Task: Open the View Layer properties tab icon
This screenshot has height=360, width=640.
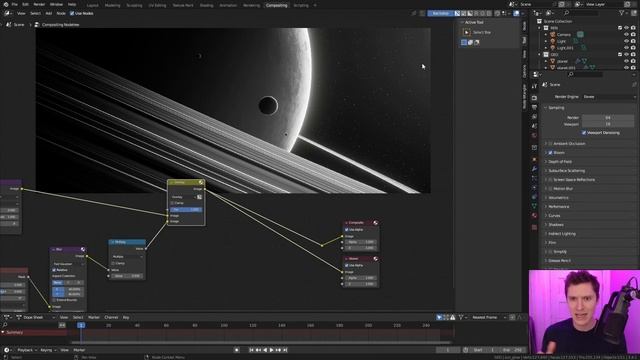Action: [534, 117]
